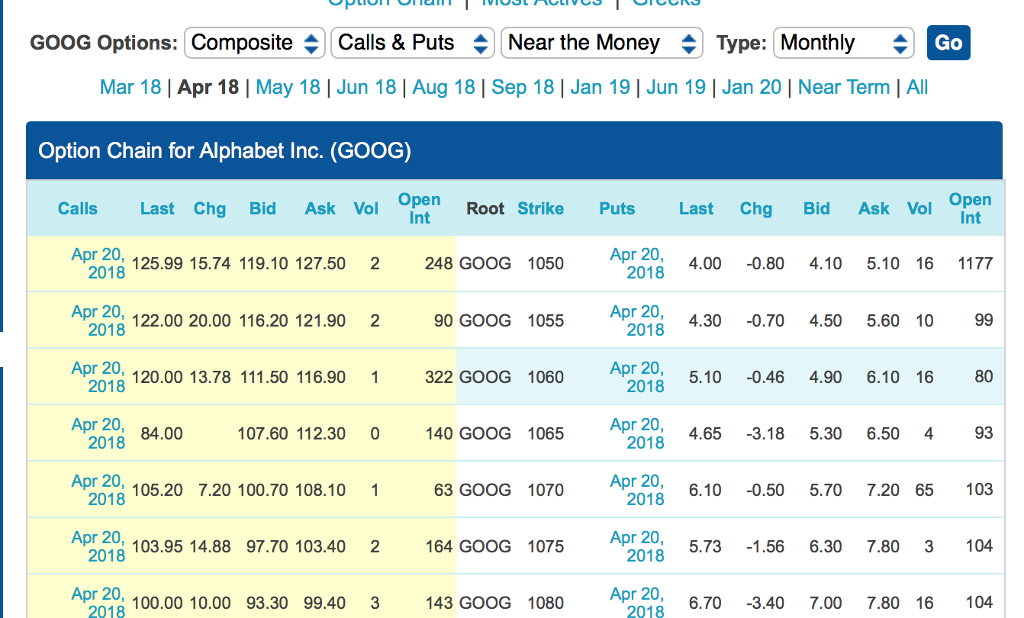Click the stepper arrows on the Monthly selector
This screenshot has height=618, width=1024.
(898, 43)
